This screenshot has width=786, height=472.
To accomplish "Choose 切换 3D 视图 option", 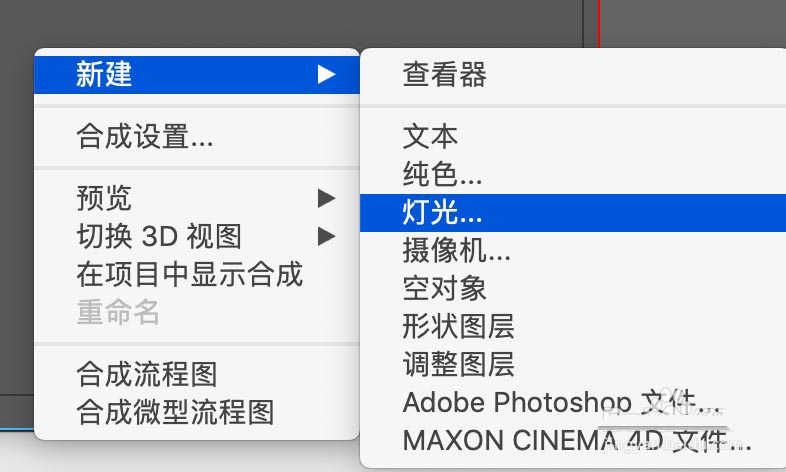I will 196,236.
